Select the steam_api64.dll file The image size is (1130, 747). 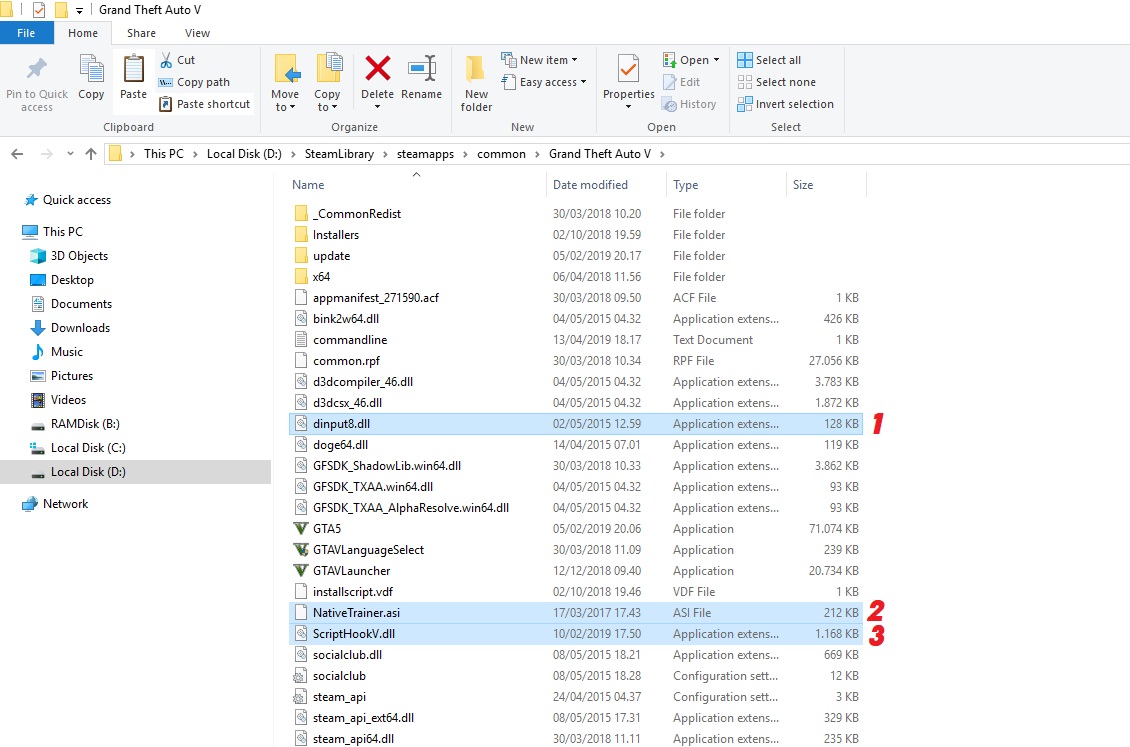575,738
